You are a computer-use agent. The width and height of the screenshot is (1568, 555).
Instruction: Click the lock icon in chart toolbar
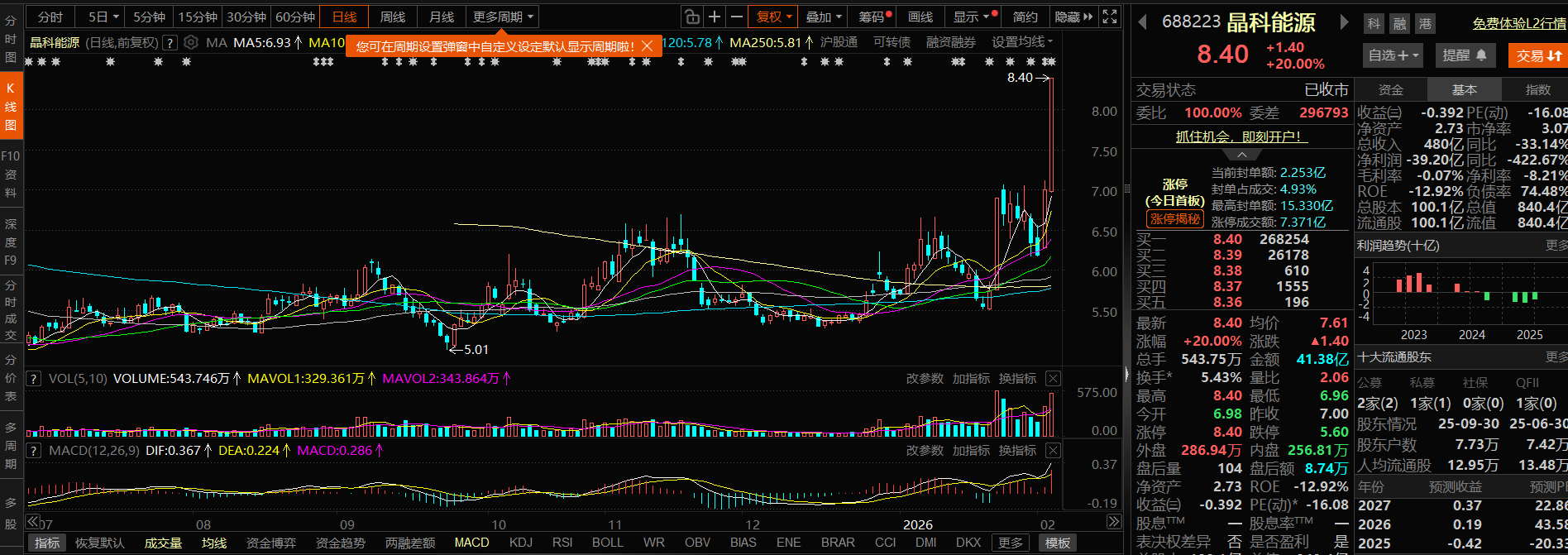click(692, 17)
